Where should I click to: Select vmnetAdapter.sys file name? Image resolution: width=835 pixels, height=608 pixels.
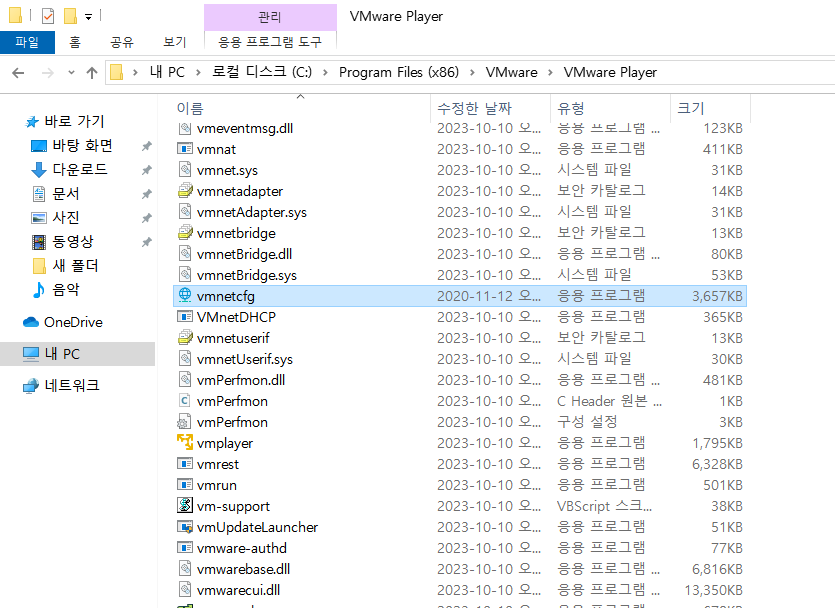[x=251, y=212]
